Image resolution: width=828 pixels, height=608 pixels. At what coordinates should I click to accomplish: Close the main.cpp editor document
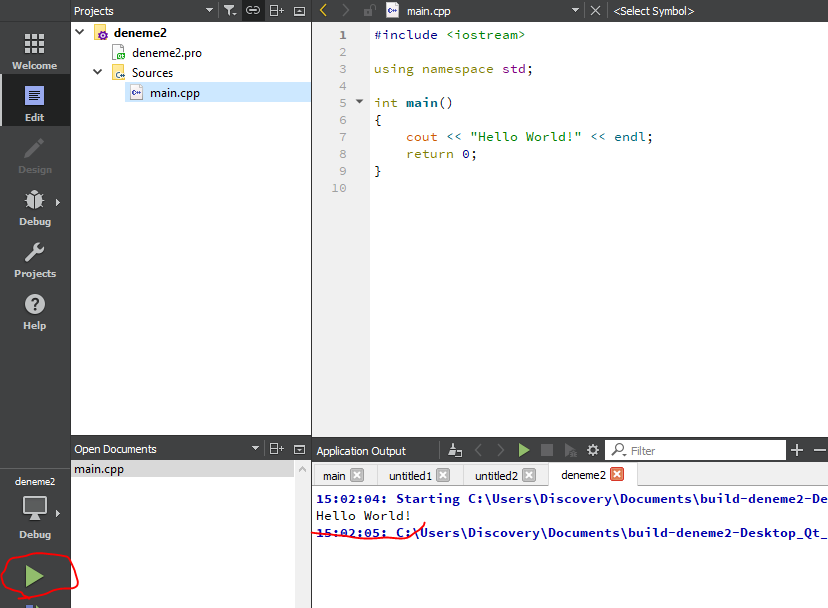pos(595,11)
